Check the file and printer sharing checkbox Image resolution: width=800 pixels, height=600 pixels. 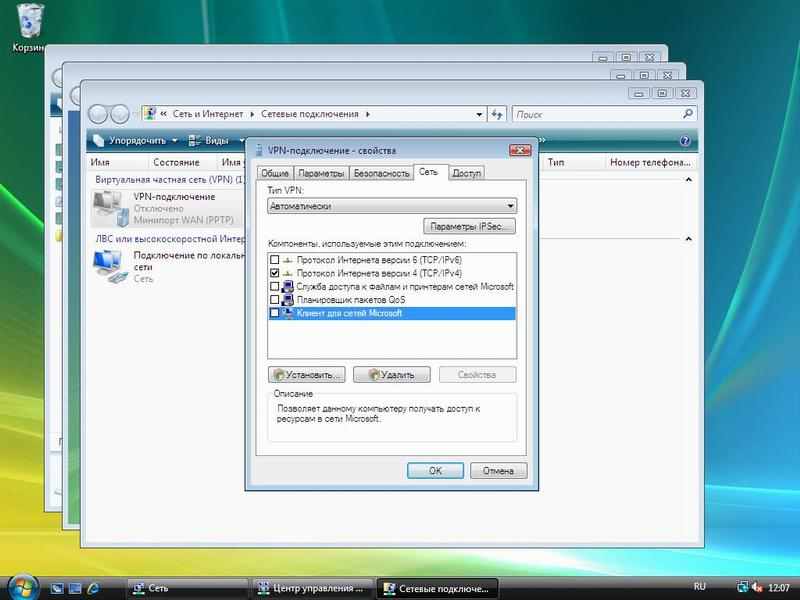(x=274, y=286)
